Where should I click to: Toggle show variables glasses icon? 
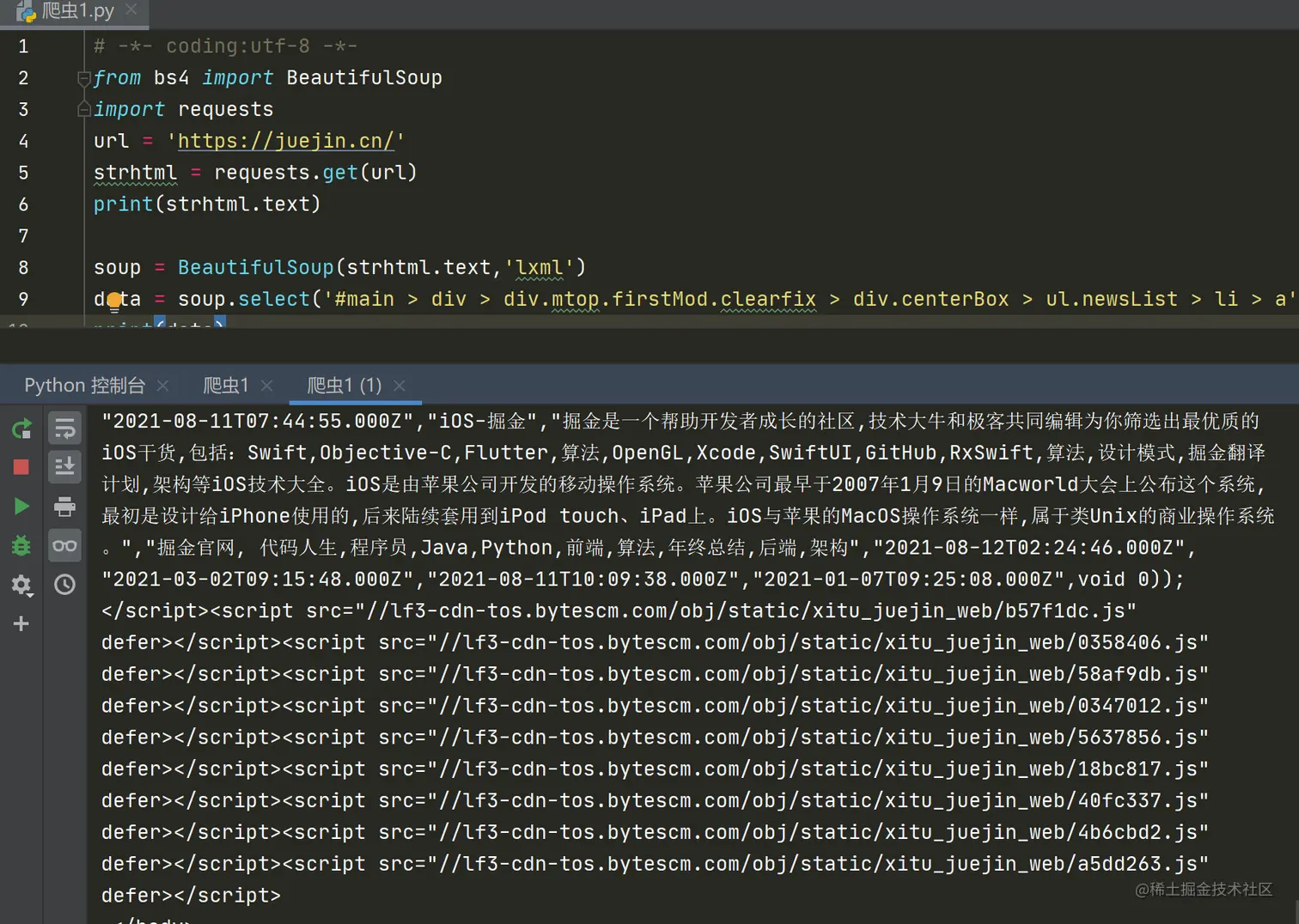coord(64,545)
